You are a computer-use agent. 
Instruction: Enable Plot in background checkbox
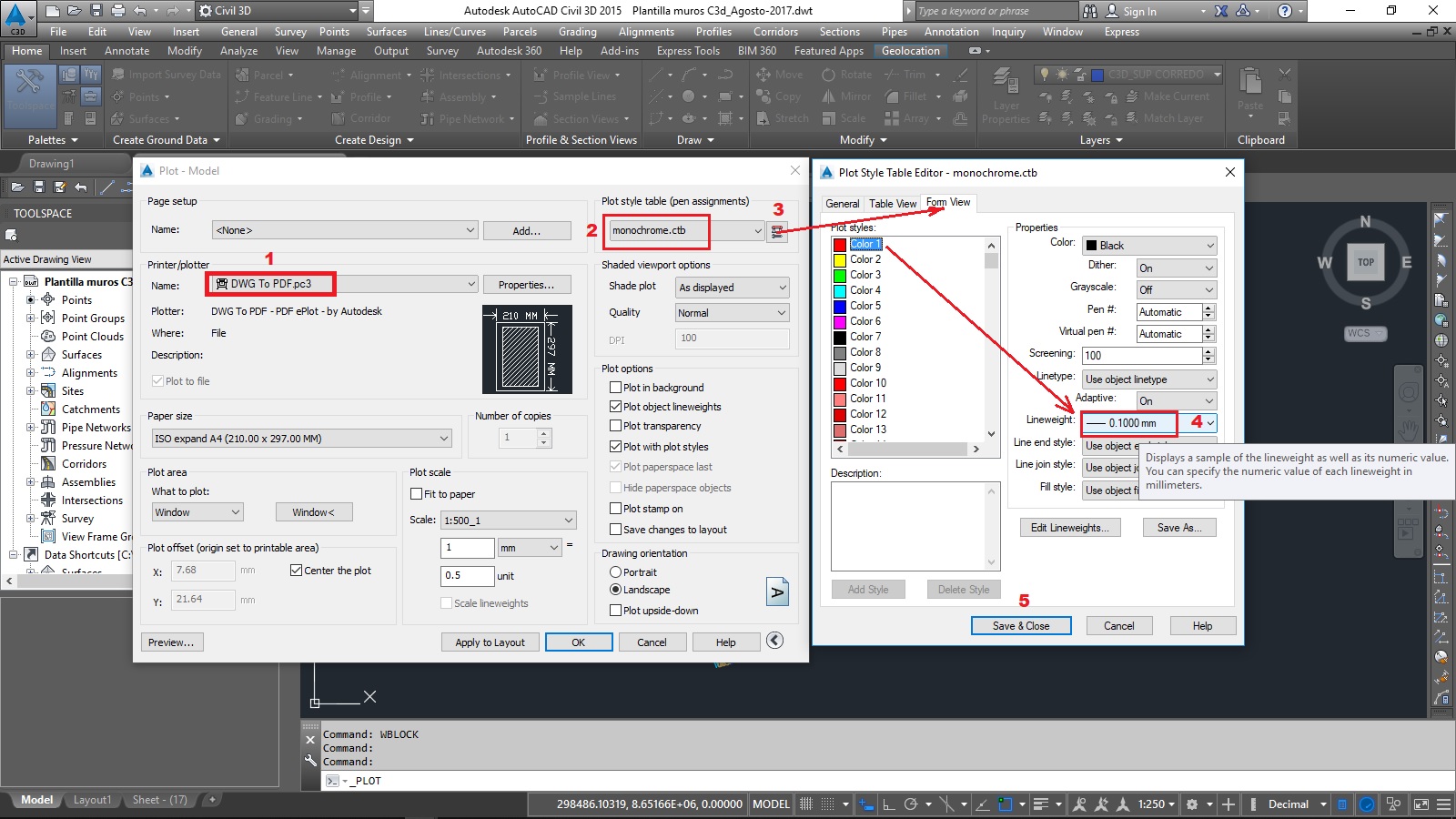(616, 388)
